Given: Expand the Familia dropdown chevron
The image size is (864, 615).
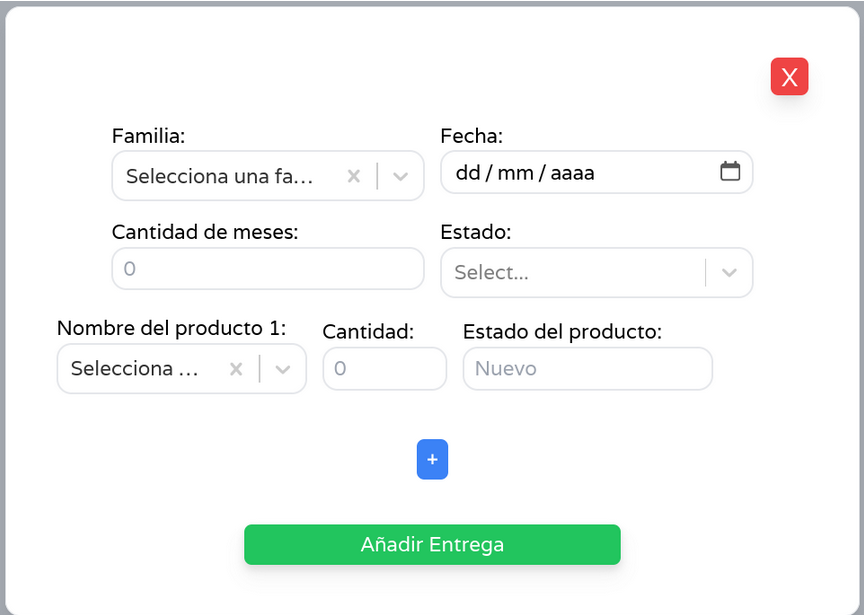Looking at the screenshot, I should 401,176.
